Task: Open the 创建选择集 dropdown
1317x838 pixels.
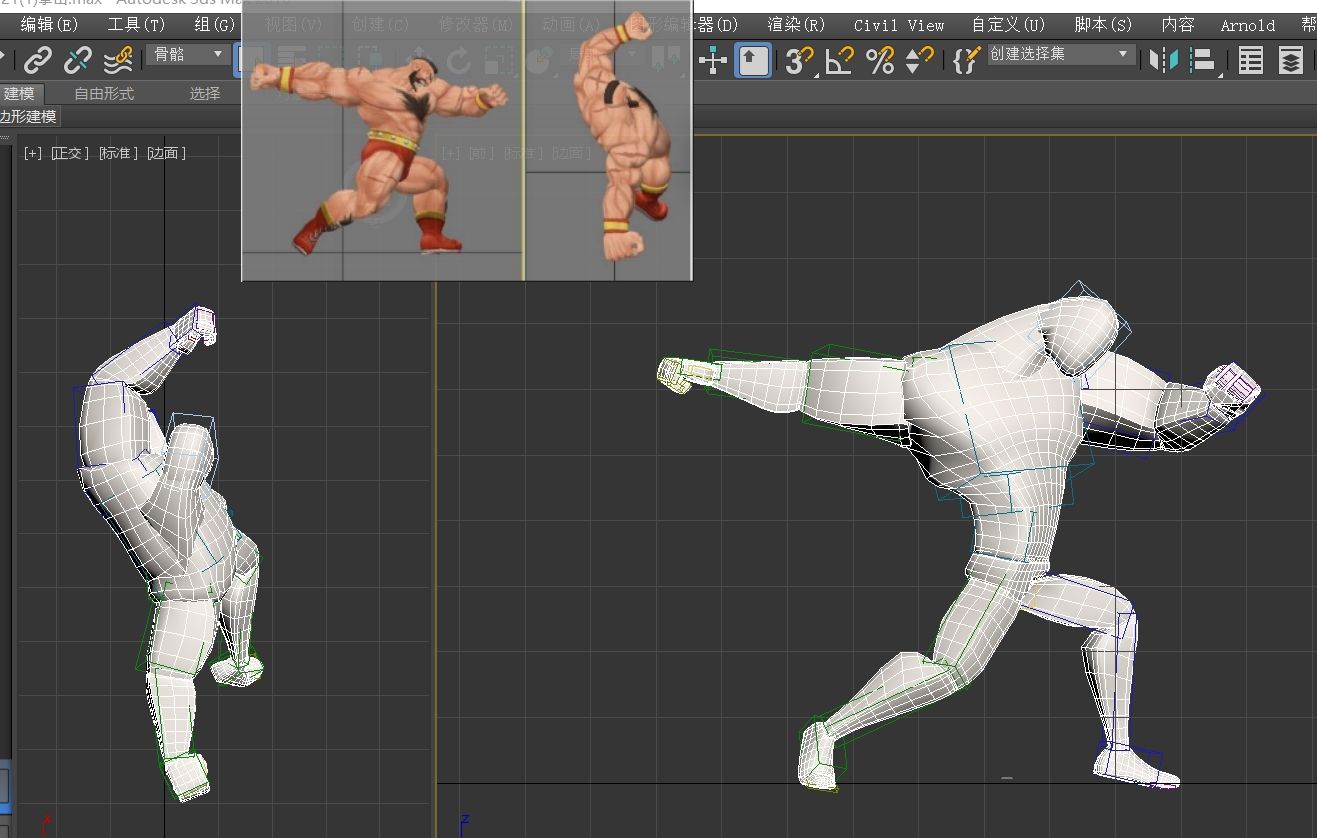Action: (x=1061, y=55)
